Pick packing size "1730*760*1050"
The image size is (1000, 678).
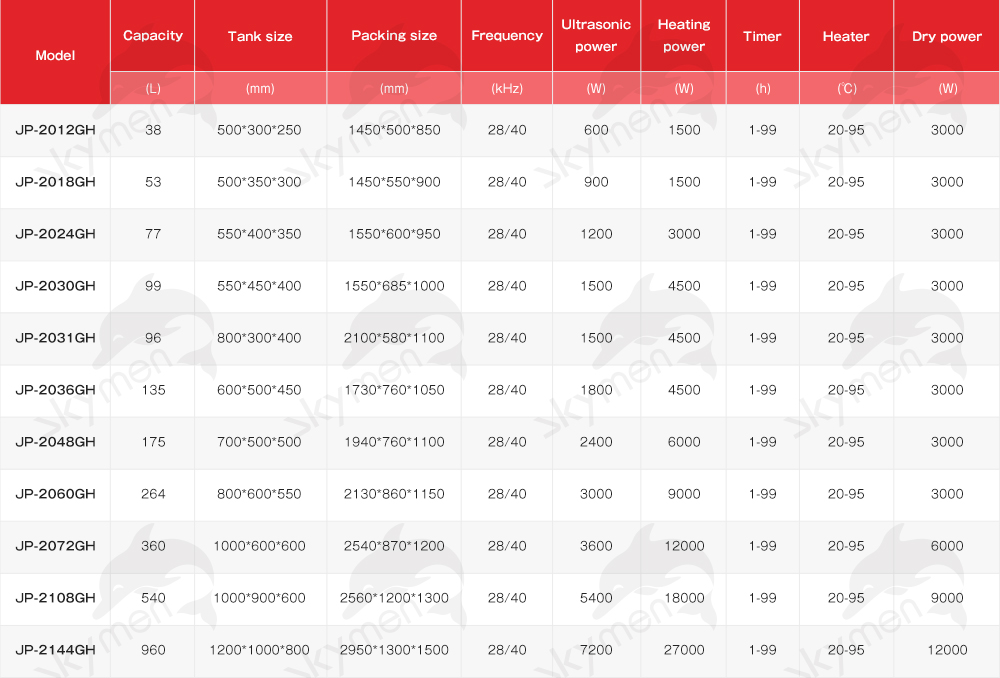tap(394, 390)
